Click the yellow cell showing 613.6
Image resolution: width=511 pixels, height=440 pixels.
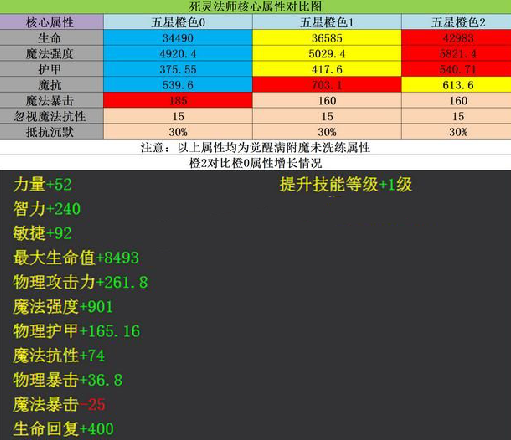point(456,85)
